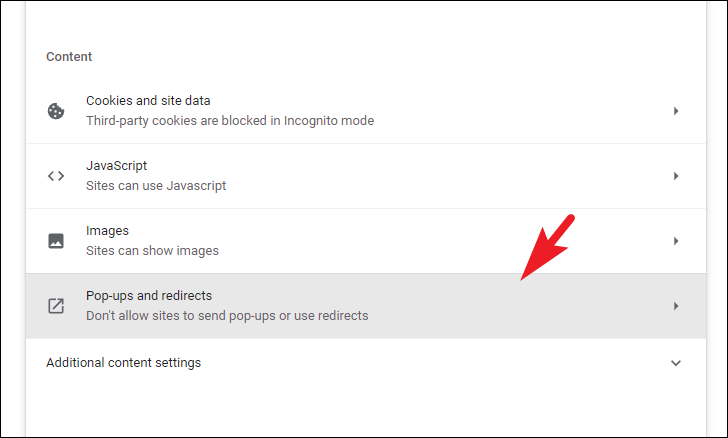Click the cookie icon
The image size is (728, 438).
[56, 111]
